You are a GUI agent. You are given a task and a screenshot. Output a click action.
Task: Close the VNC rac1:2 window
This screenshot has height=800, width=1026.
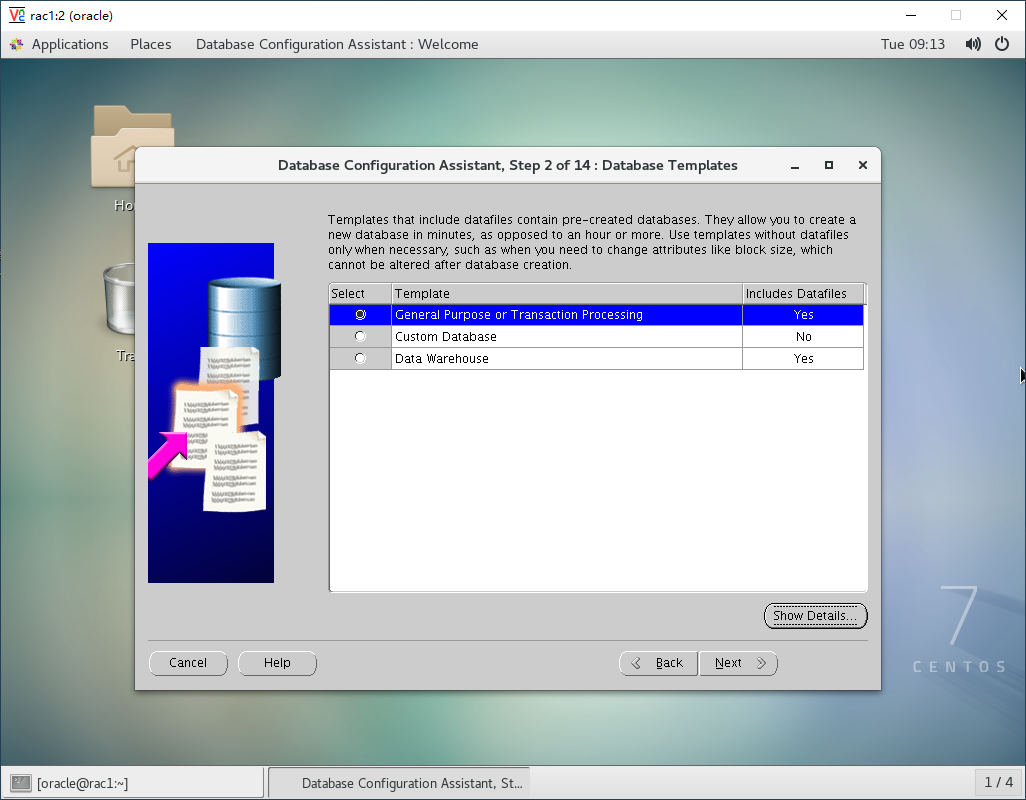tap(1002, 15)
